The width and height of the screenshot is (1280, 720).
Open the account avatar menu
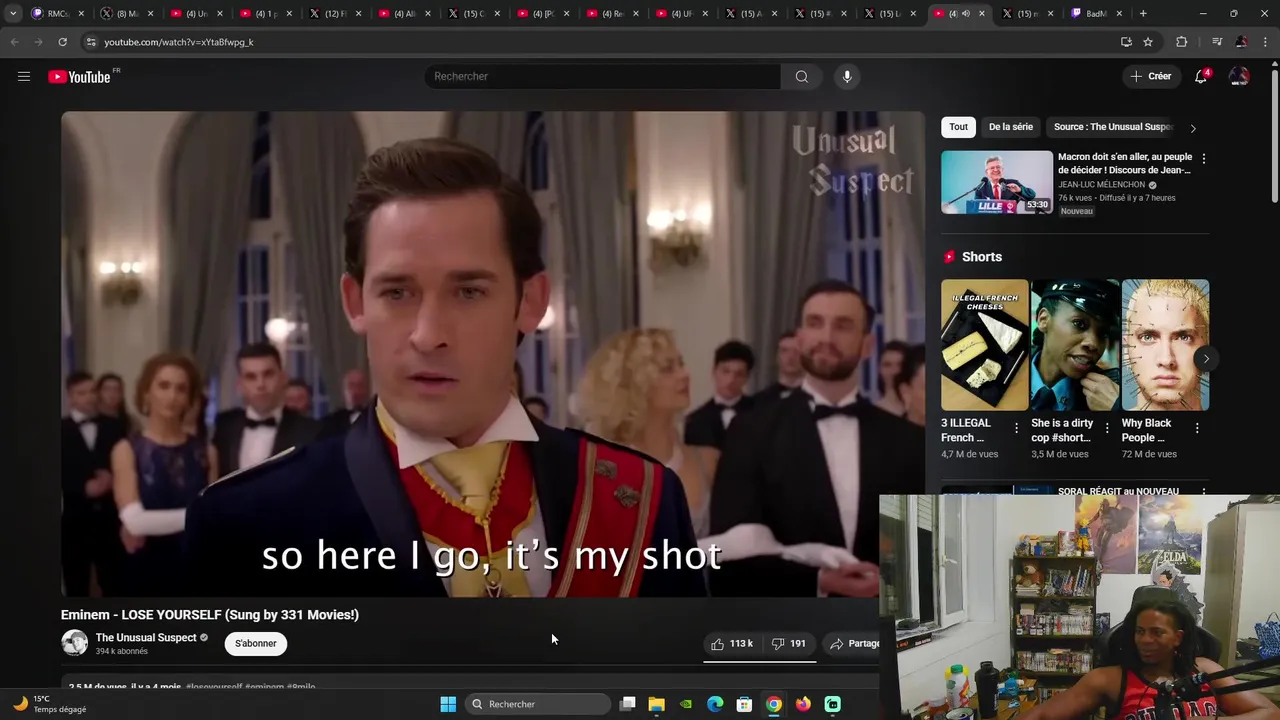(x=1239, y=76)
